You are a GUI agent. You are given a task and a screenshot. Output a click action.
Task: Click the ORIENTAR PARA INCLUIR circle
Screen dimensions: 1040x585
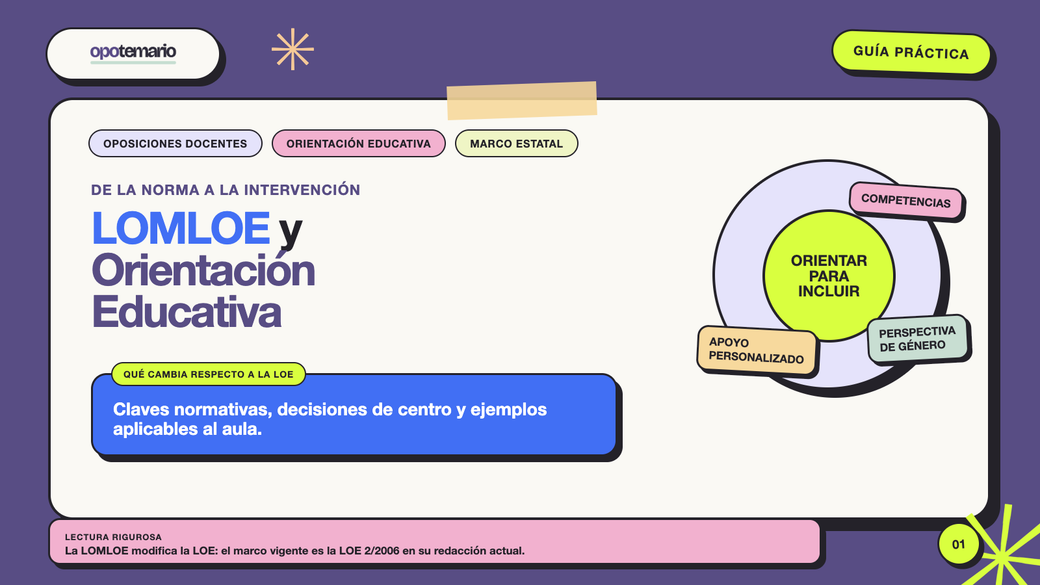click(828, 276)
